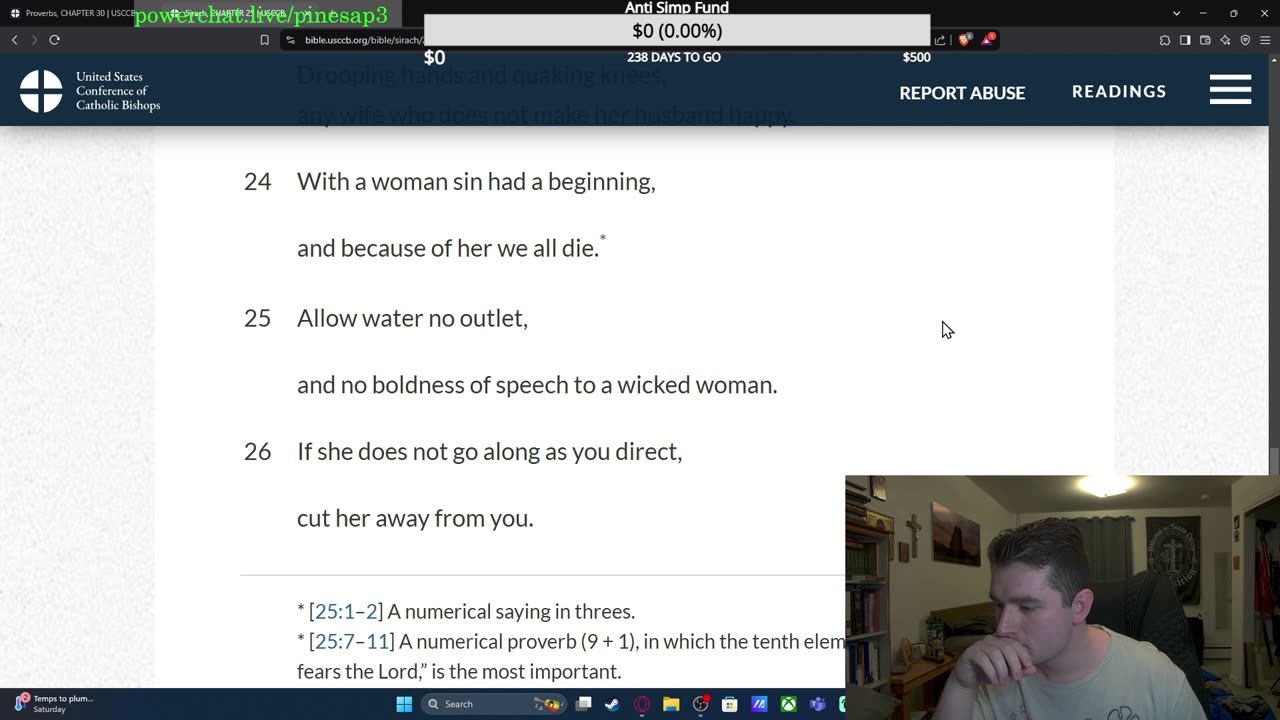
Task: Open the Xbox app on the taskbar
Action: click(x=789, y=704)
